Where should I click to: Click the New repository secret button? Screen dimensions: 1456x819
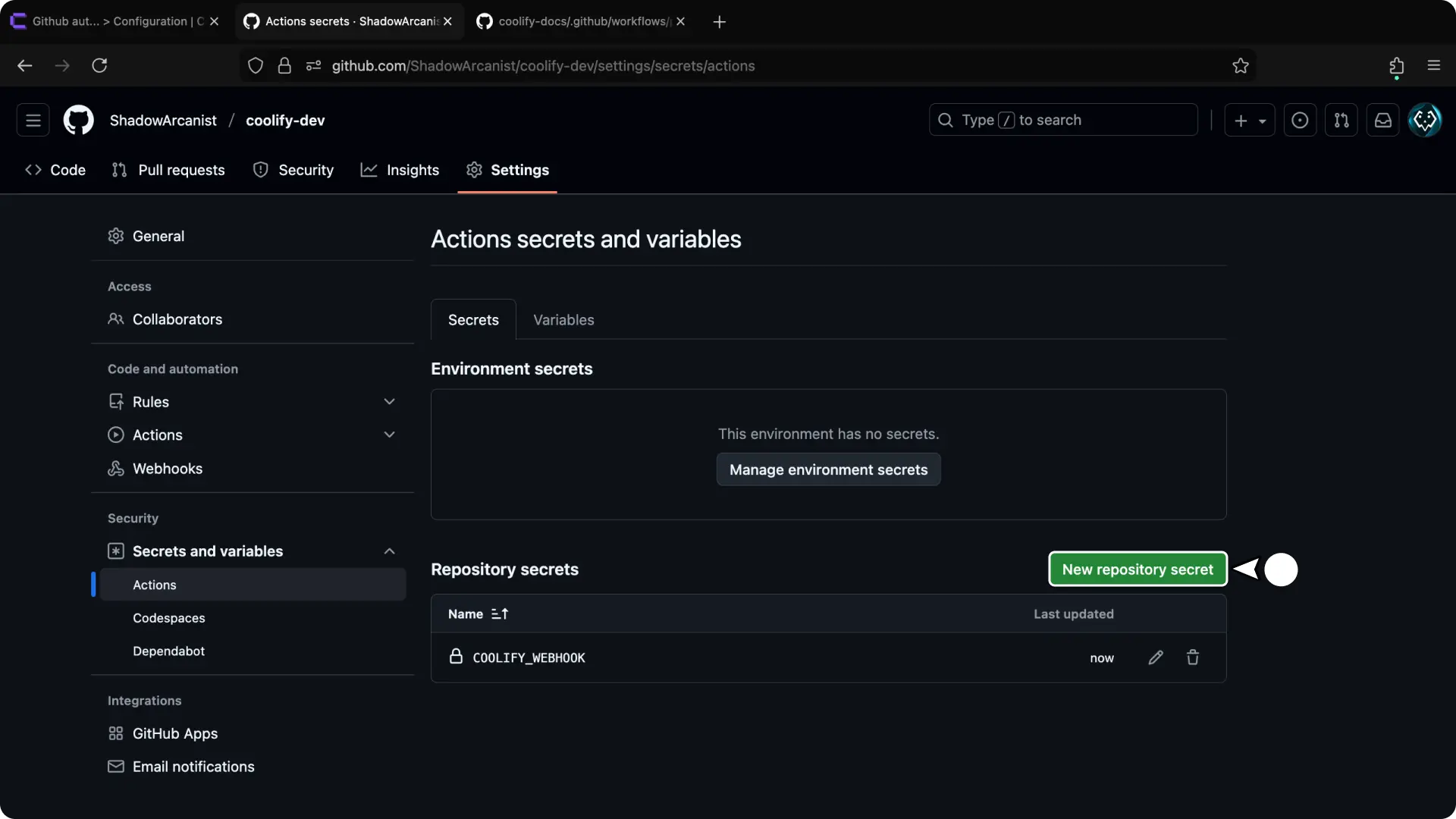pos(1137,570)
